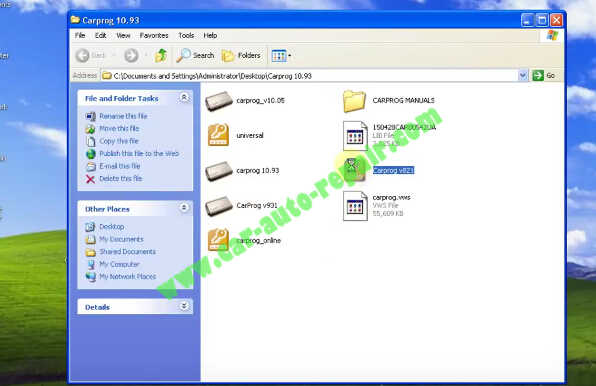Expand the Address bar dropdown
596x386 pixels.
(x=523, y=76)
